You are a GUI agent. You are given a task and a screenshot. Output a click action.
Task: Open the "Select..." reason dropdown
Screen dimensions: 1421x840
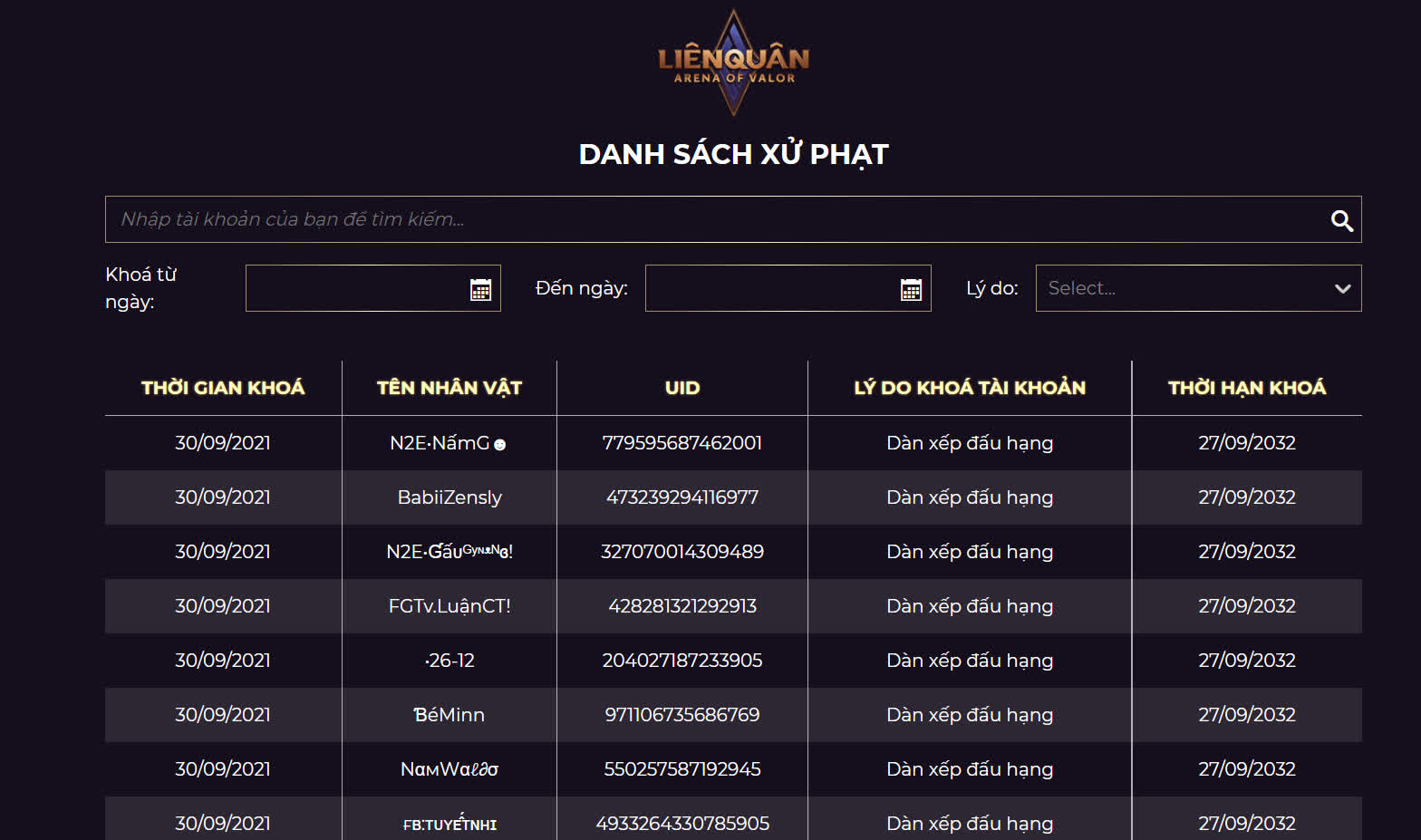[1198, 288]
